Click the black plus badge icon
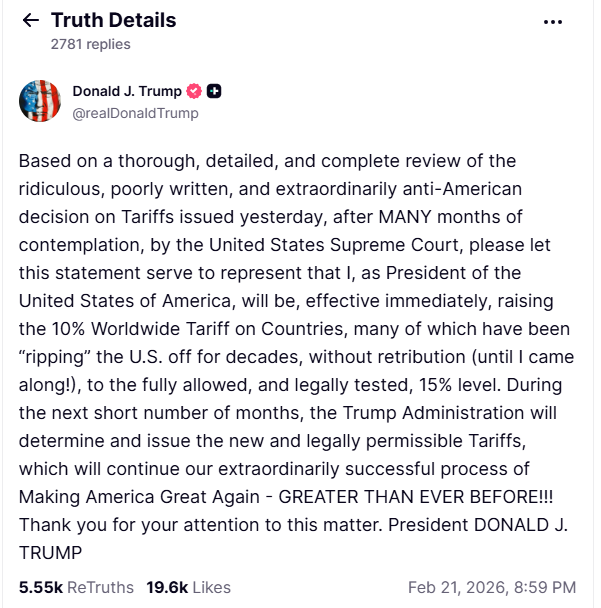 214,91
